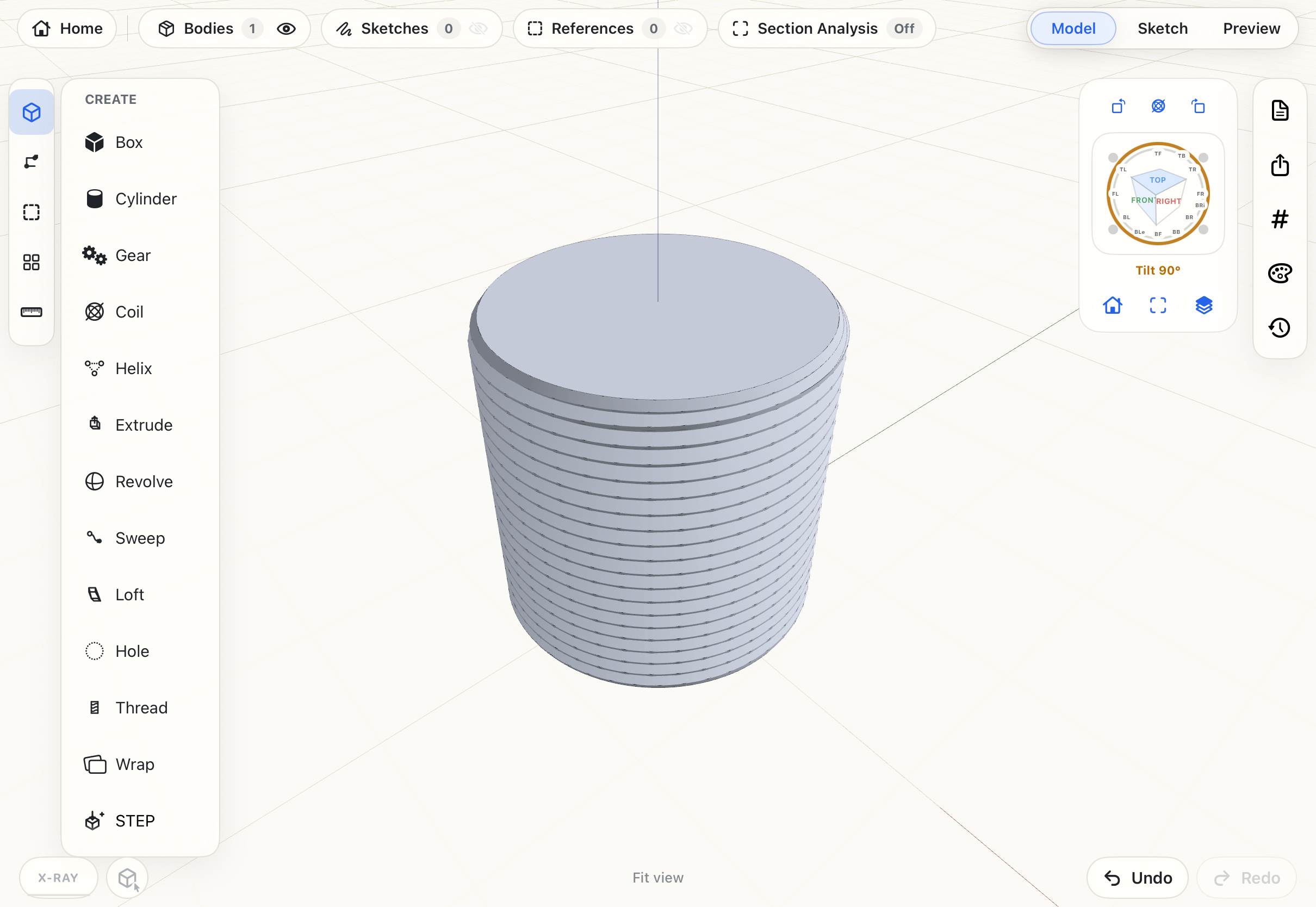Toggle Bodies visibility eye icon

pyautogui.click(x=286, y=28)
